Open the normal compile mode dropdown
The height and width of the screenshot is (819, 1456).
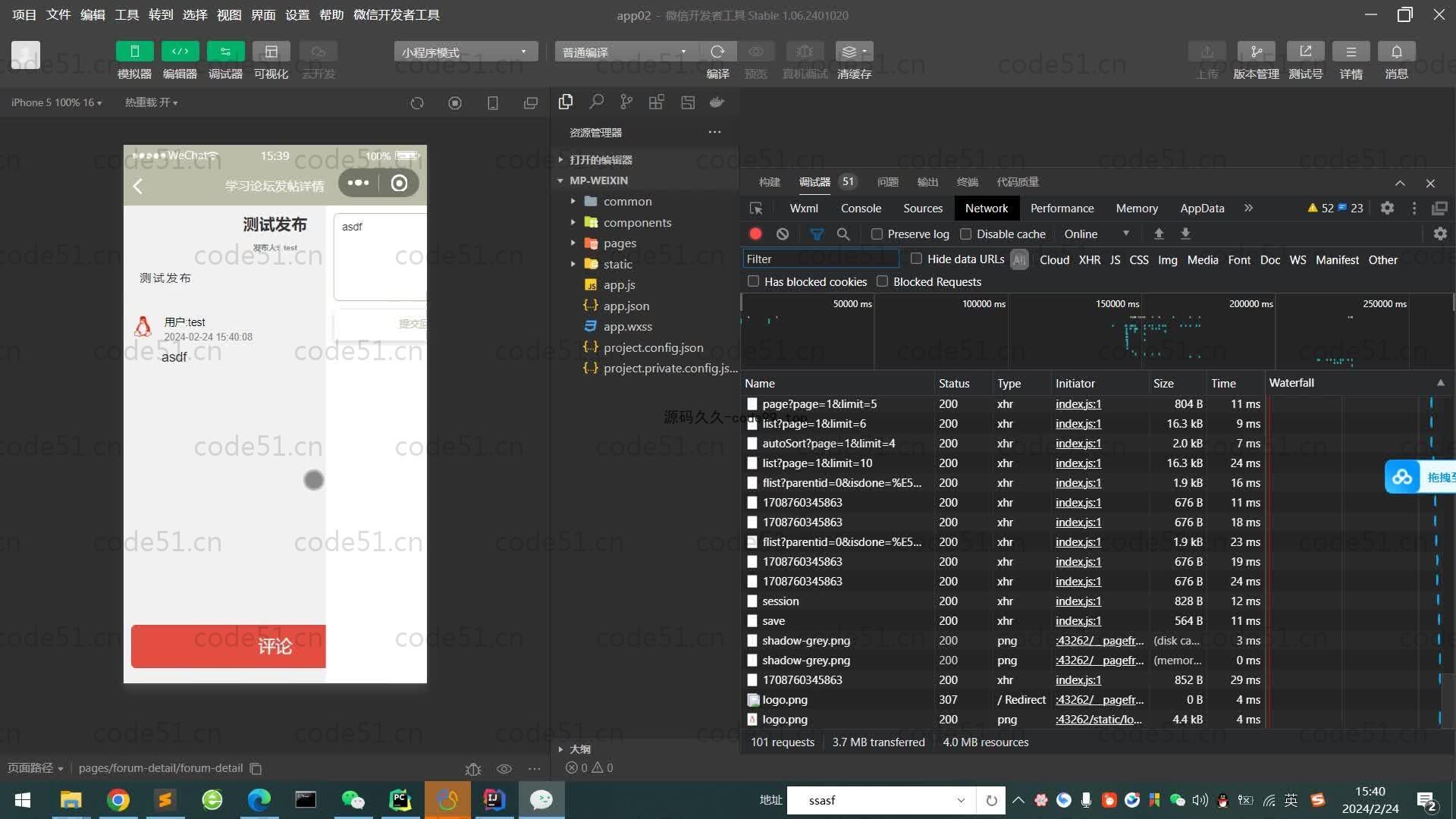coord(626,52)
